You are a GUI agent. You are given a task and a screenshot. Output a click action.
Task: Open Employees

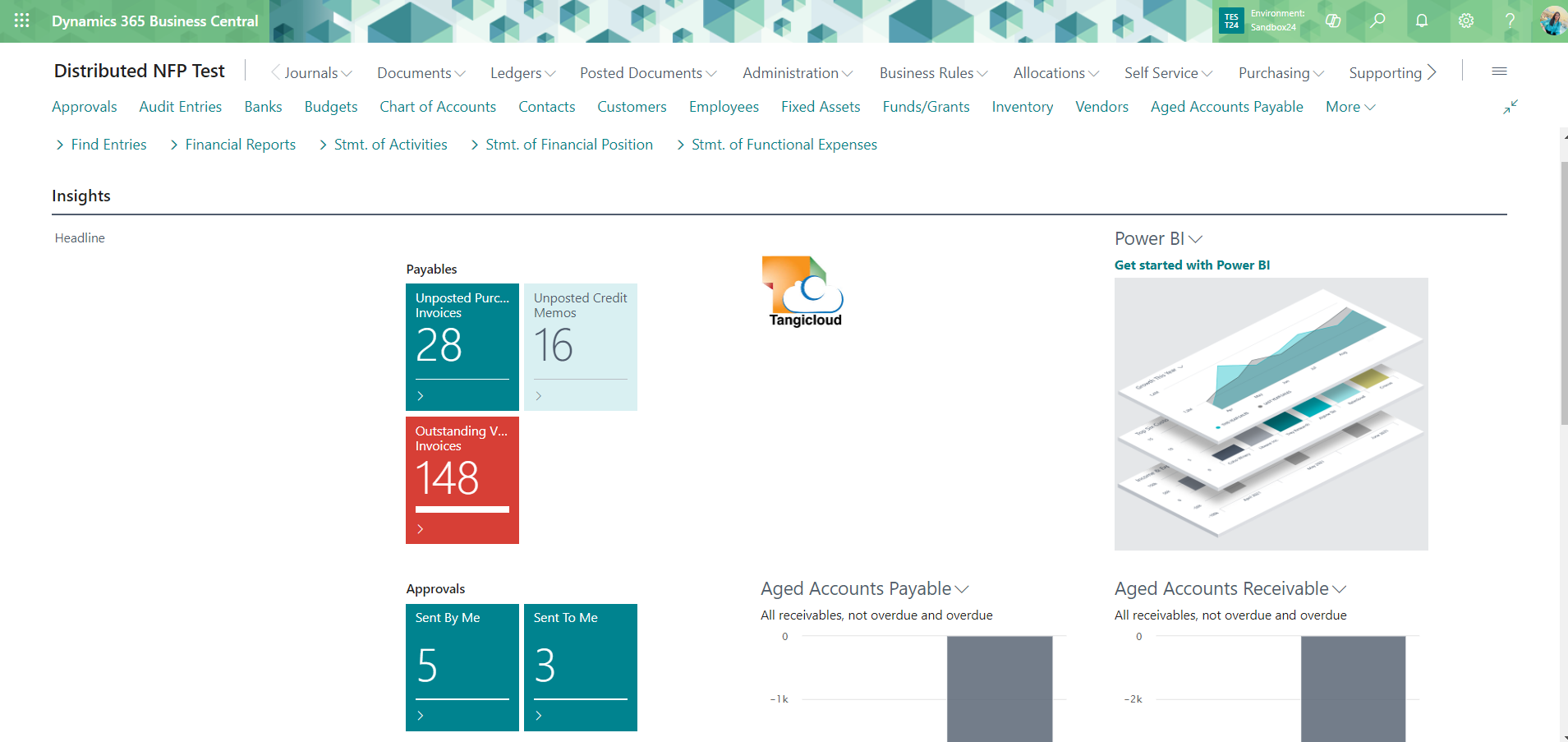[x=724, y=107]
